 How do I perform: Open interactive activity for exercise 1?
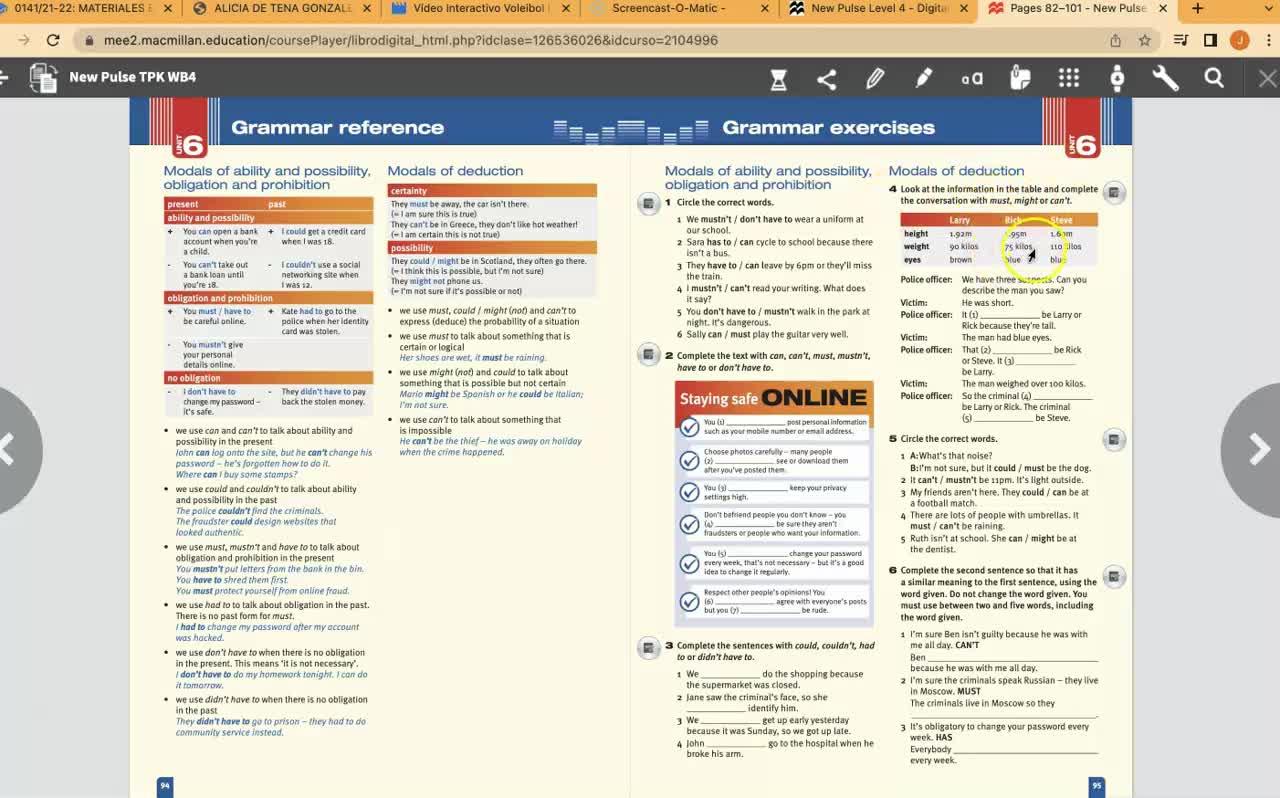[648, 204]
